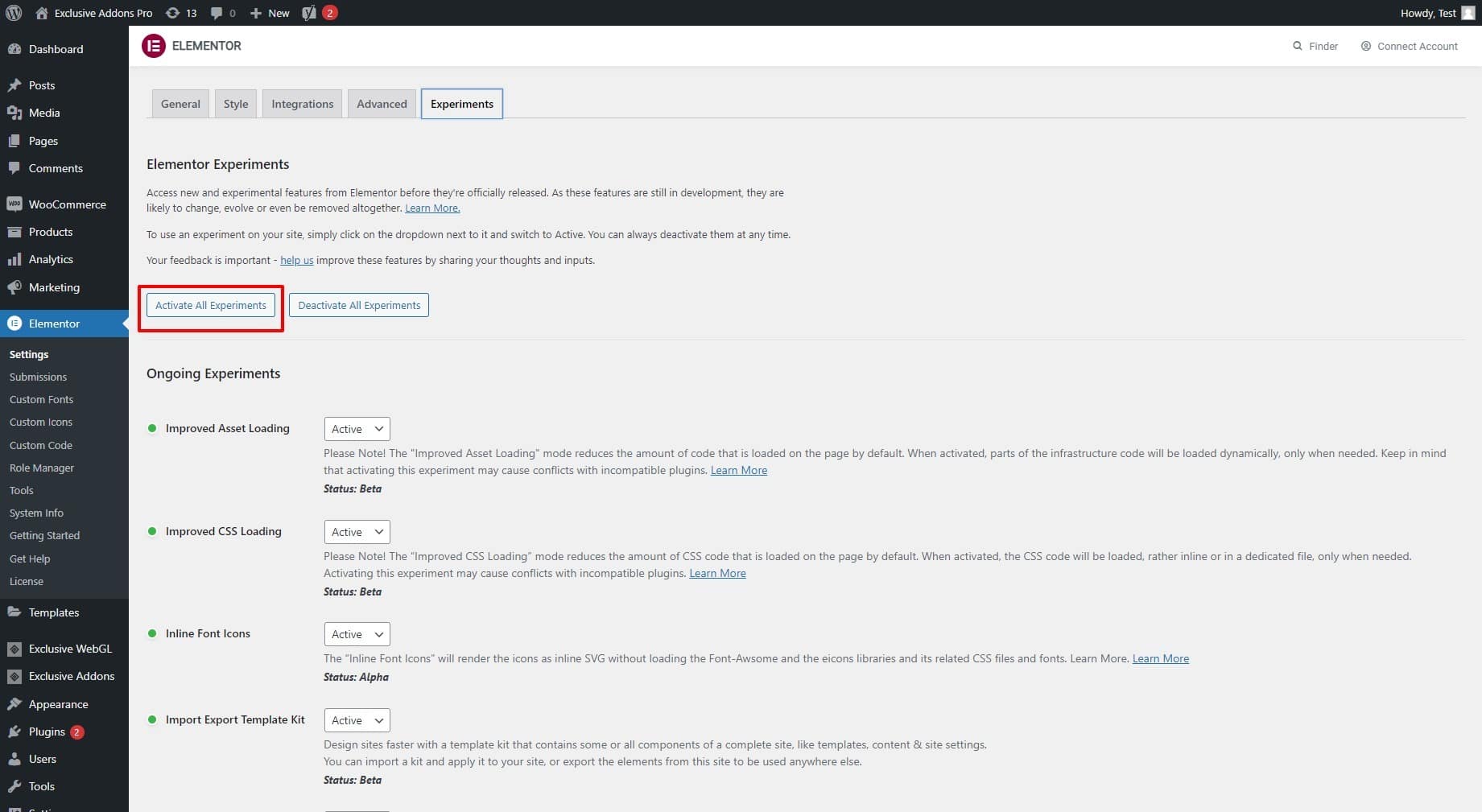
Task: Click Deactivate All Experiments button
Action: point(359,305)
